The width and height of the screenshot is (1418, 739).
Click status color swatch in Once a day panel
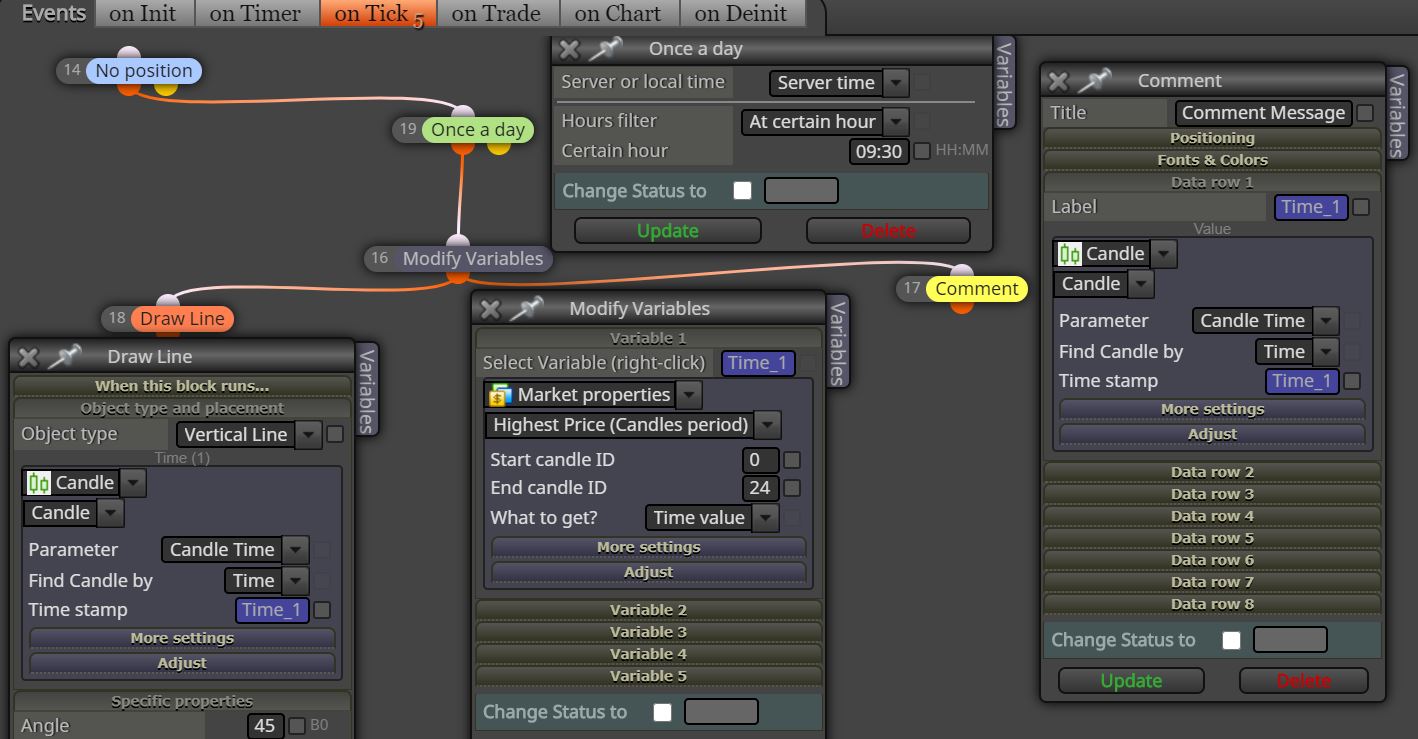[801, 191]
